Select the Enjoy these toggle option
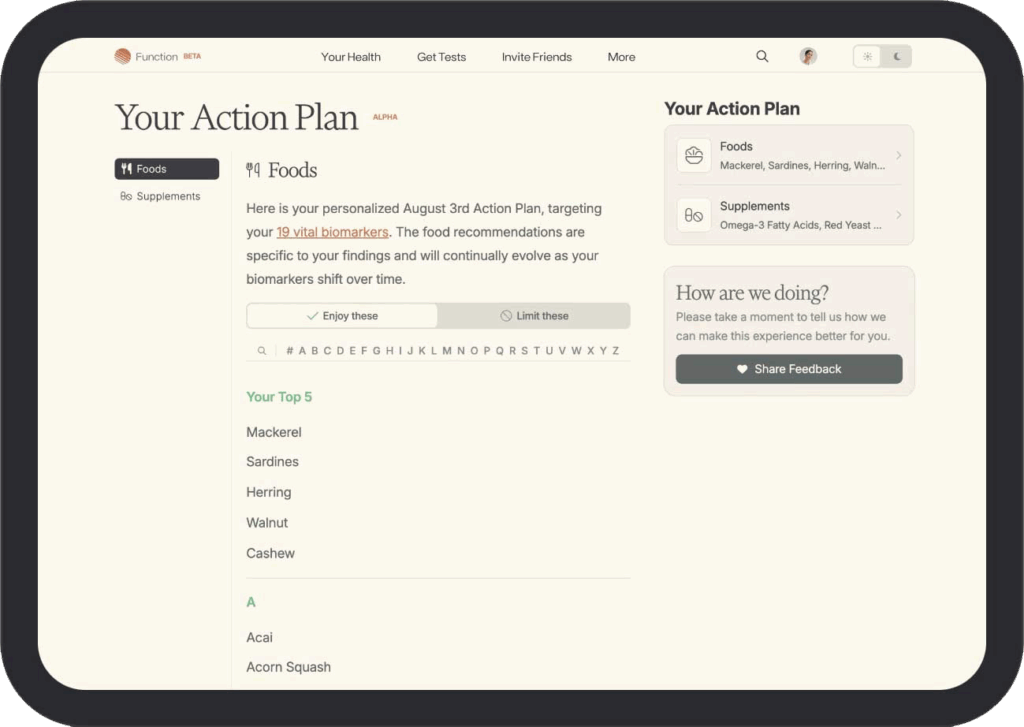Image resolution: width=1024 pixels, height=727 pixels. point(342,315)
